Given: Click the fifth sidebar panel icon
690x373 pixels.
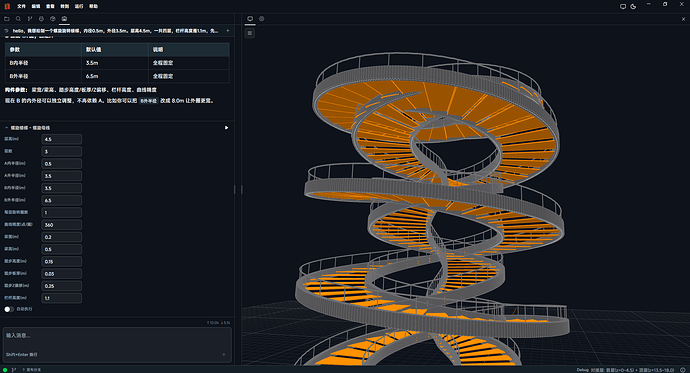Looking at the screenshot, I should click(x=52, y=19).
